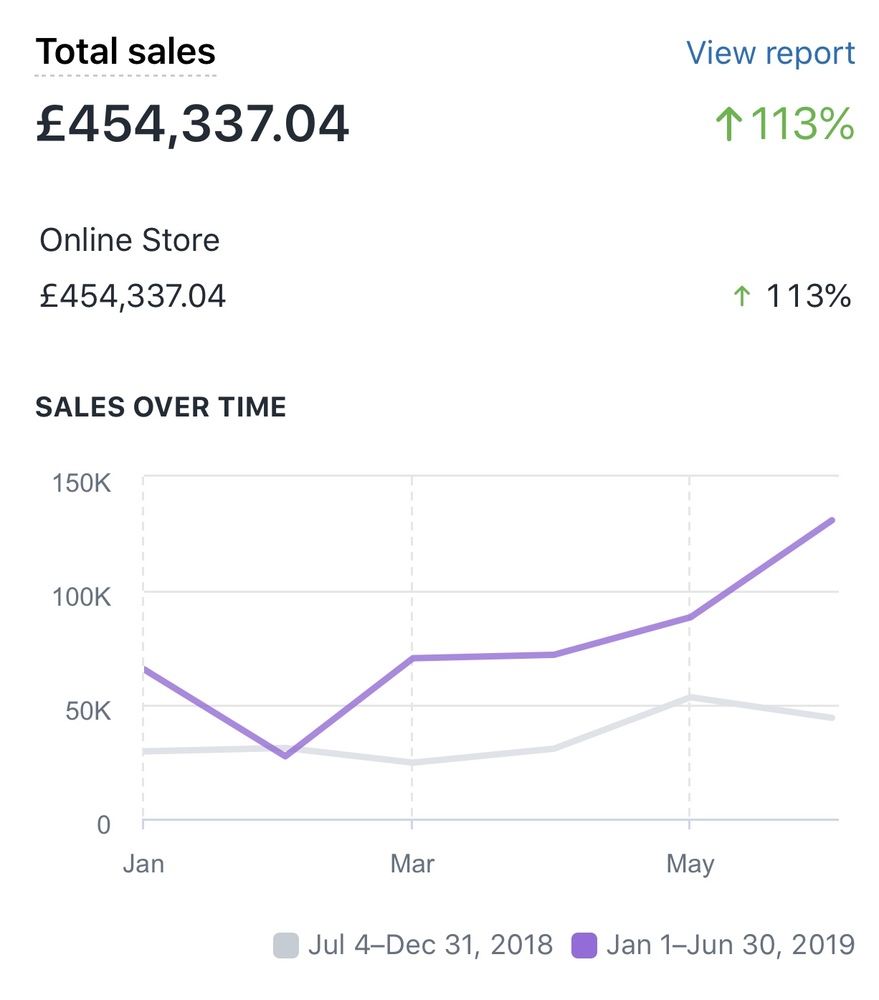Image resolution: width=879 pixels, height=1000 pixels.
Task: Click the May label on the x-axis
Action: [x=690, y=864]
